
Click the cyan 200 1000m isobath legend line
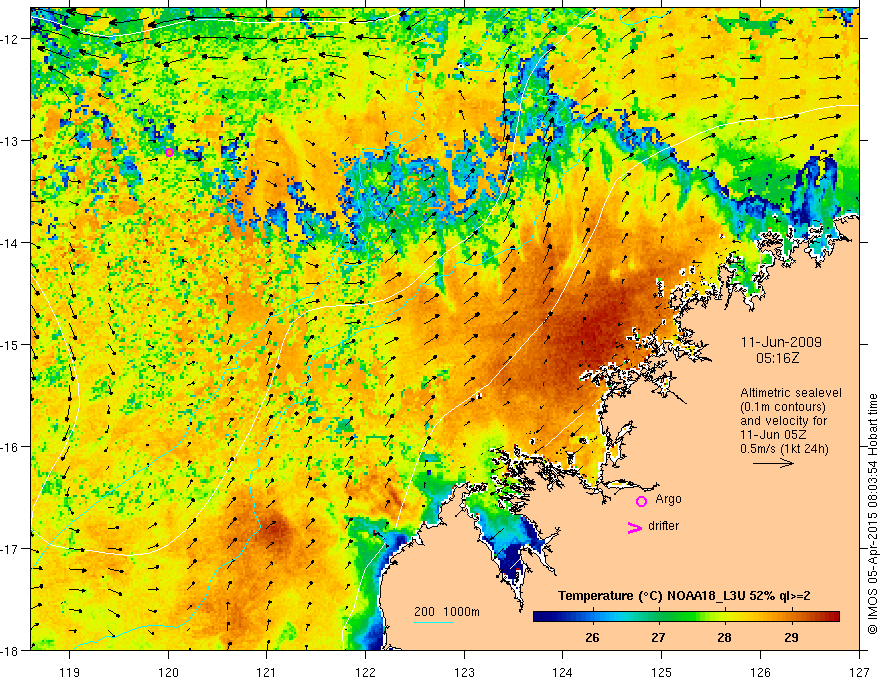pyautogui.click(x=434, y=622)
